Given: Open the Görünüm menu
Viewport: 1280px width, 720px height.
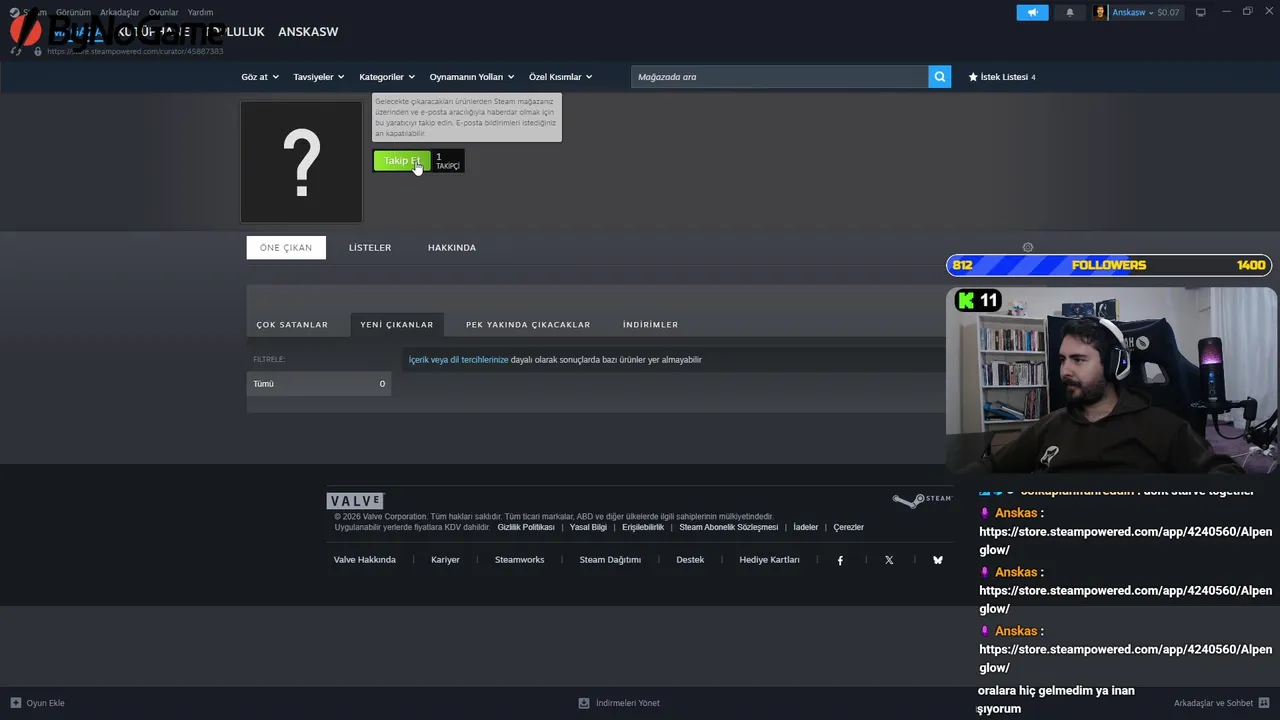Looking at the screenshot, I should pyautogui.click(x=73, y=12).
